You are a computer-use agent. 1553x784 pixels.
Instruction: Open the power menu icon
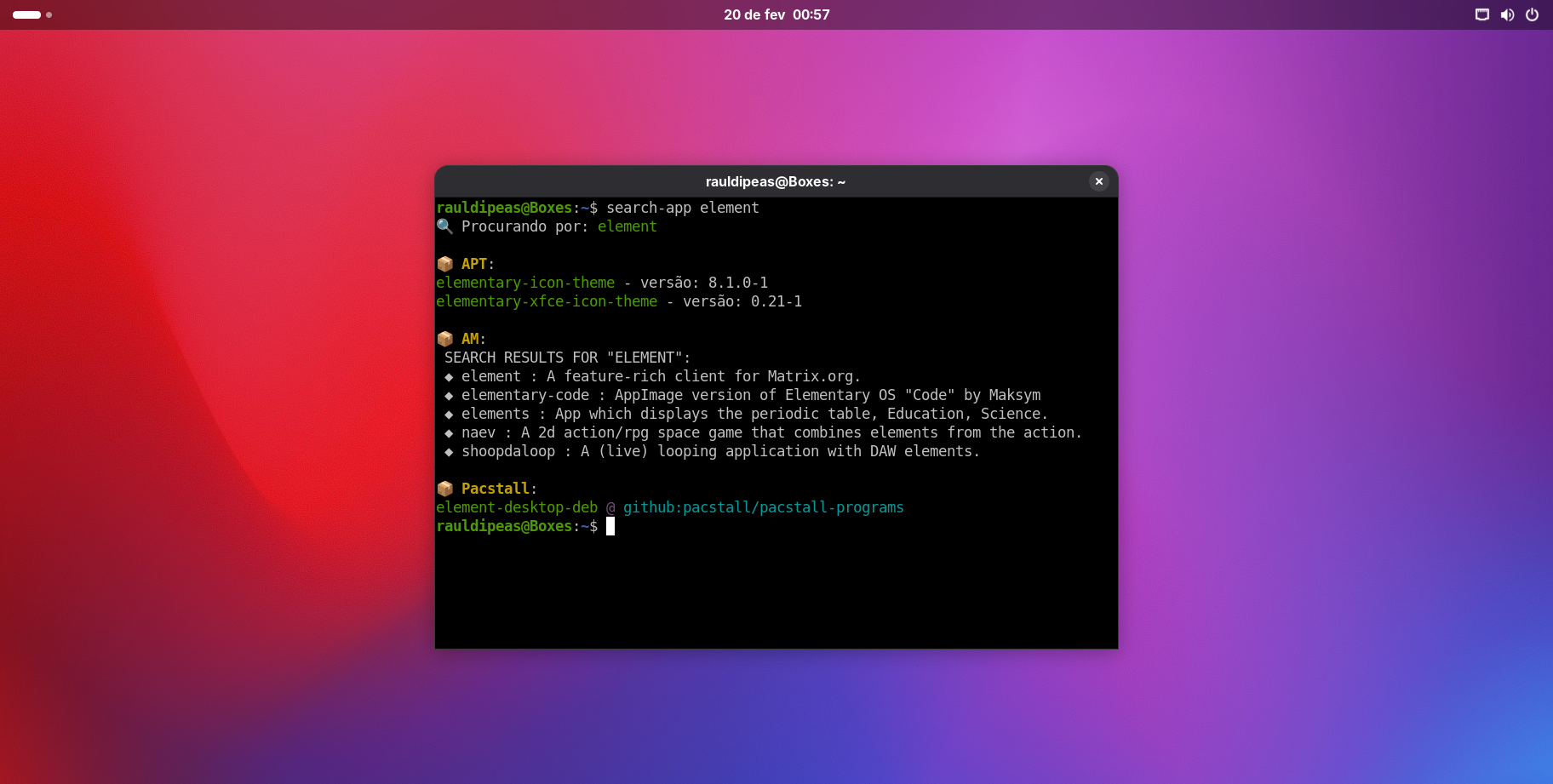(x=1532, y=14)
